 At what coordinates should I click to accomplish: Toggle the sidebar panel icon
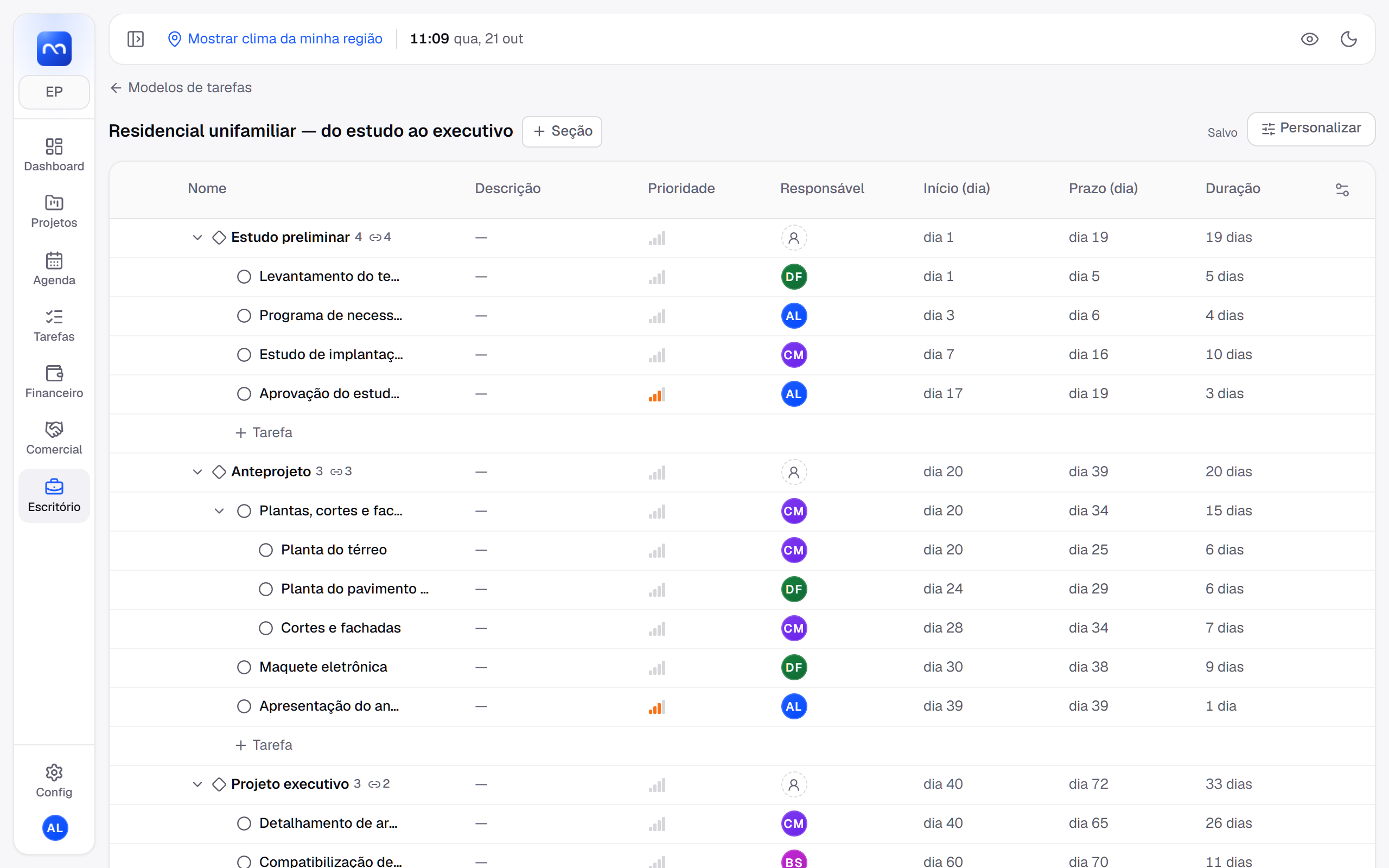(x=136, y=39)
